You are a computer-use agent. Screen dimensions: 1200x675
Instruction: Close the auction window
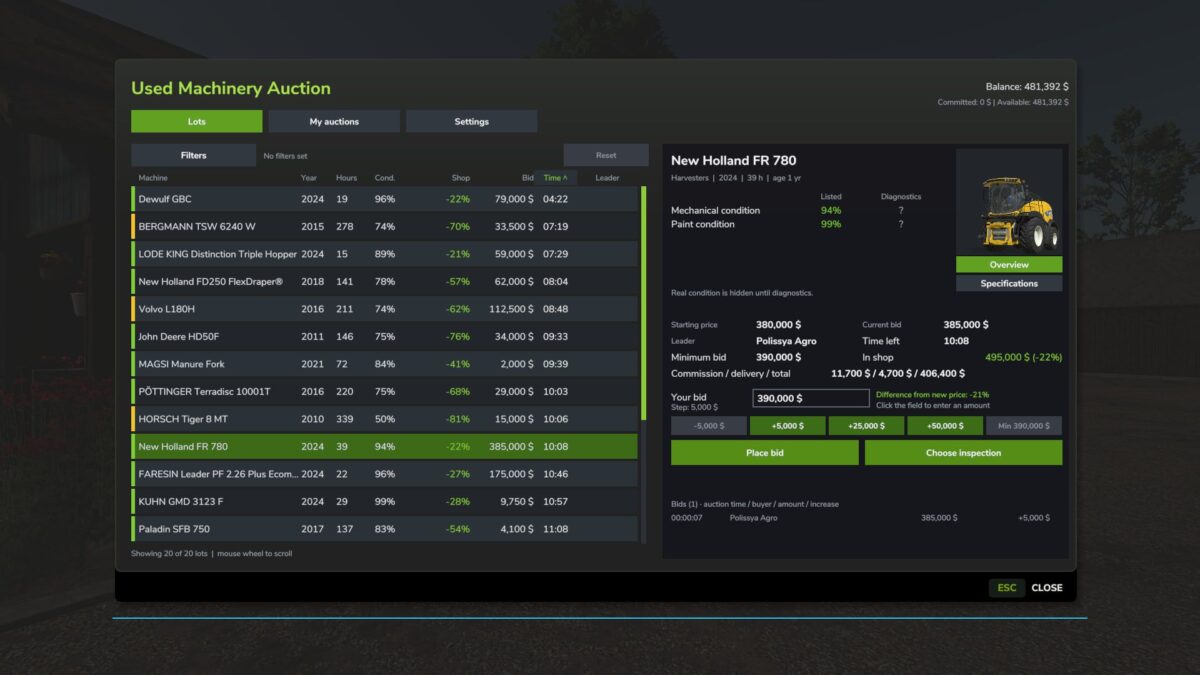1047,588
